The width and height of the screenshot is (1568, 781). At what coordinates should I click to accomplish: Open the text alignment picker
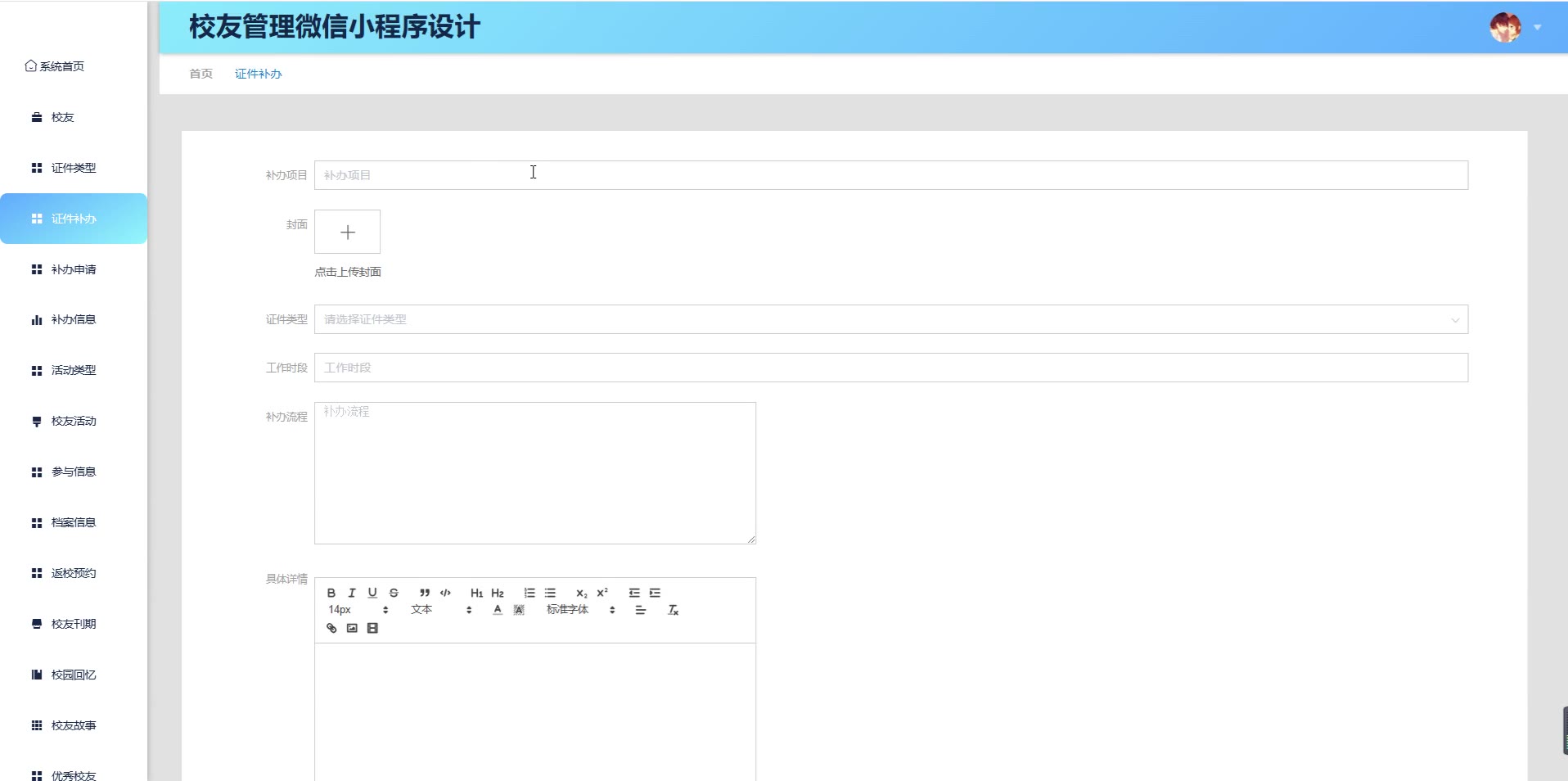pyautogui.click(x=641, y=610)
